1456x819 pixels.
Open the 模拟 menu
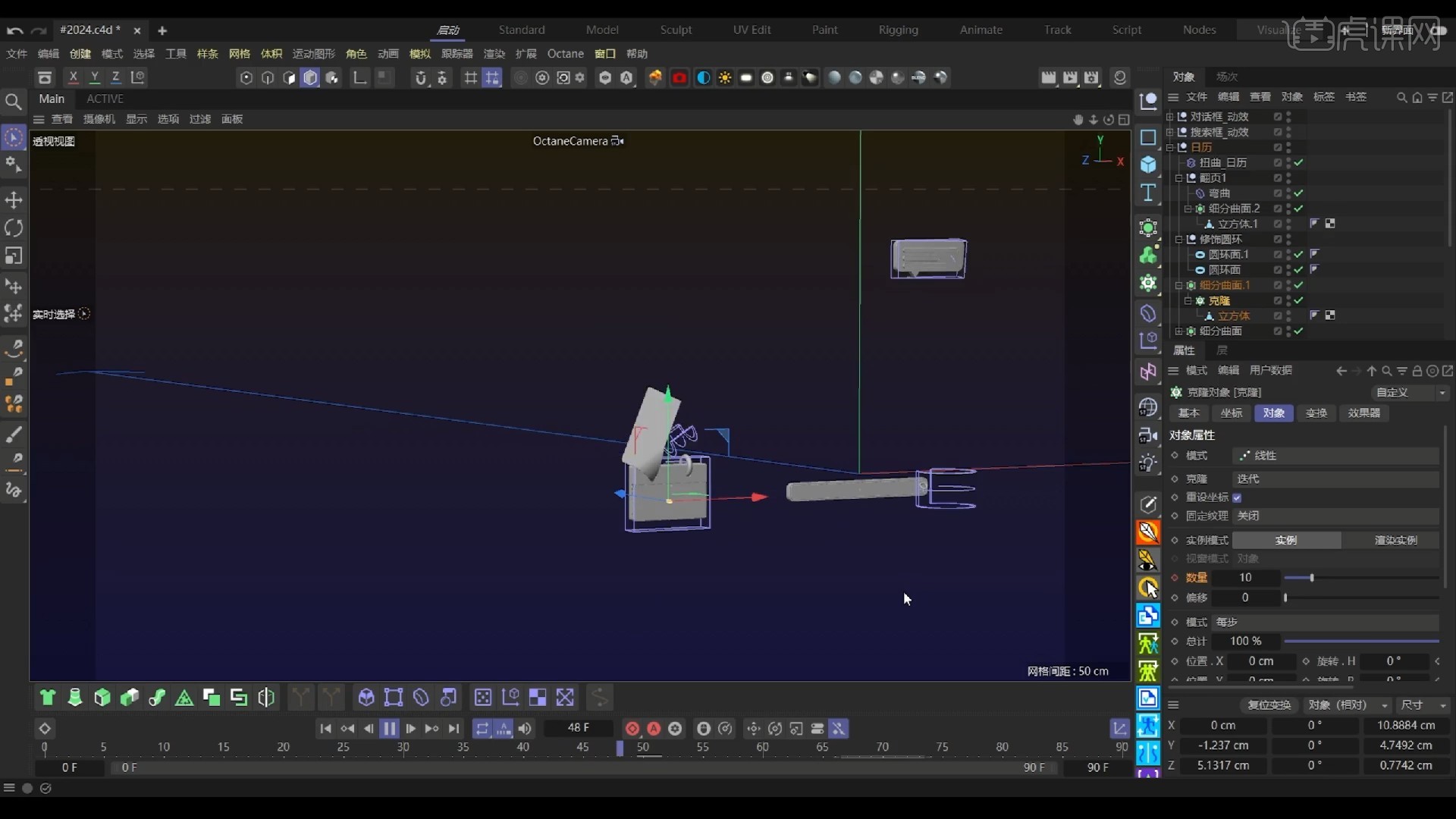pos(419,54)
